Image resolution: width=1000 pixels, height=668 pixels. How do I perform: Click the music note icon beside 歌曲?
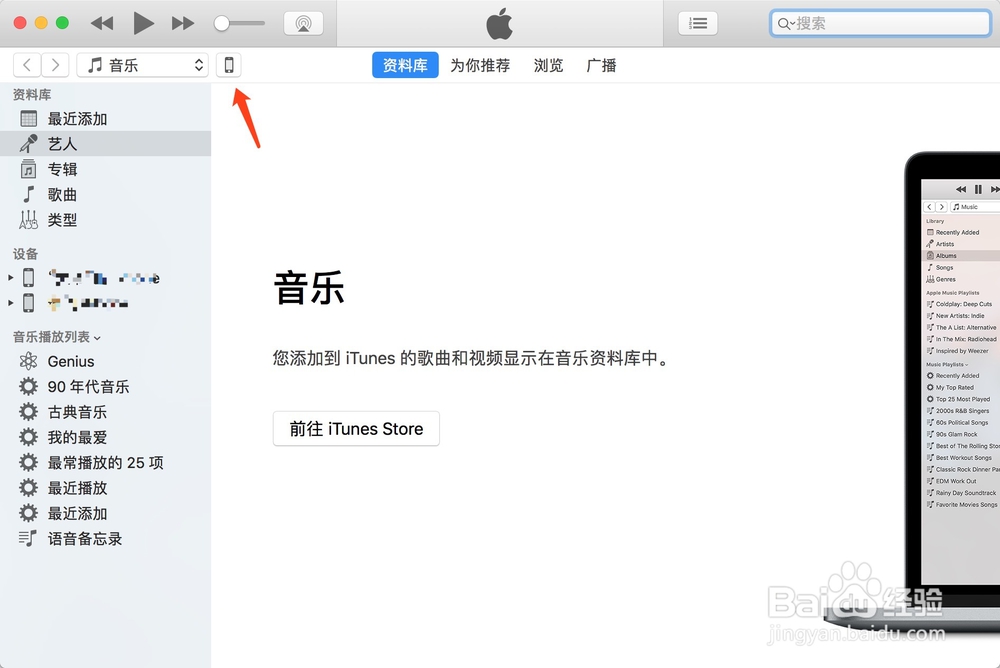pos(29,194)
